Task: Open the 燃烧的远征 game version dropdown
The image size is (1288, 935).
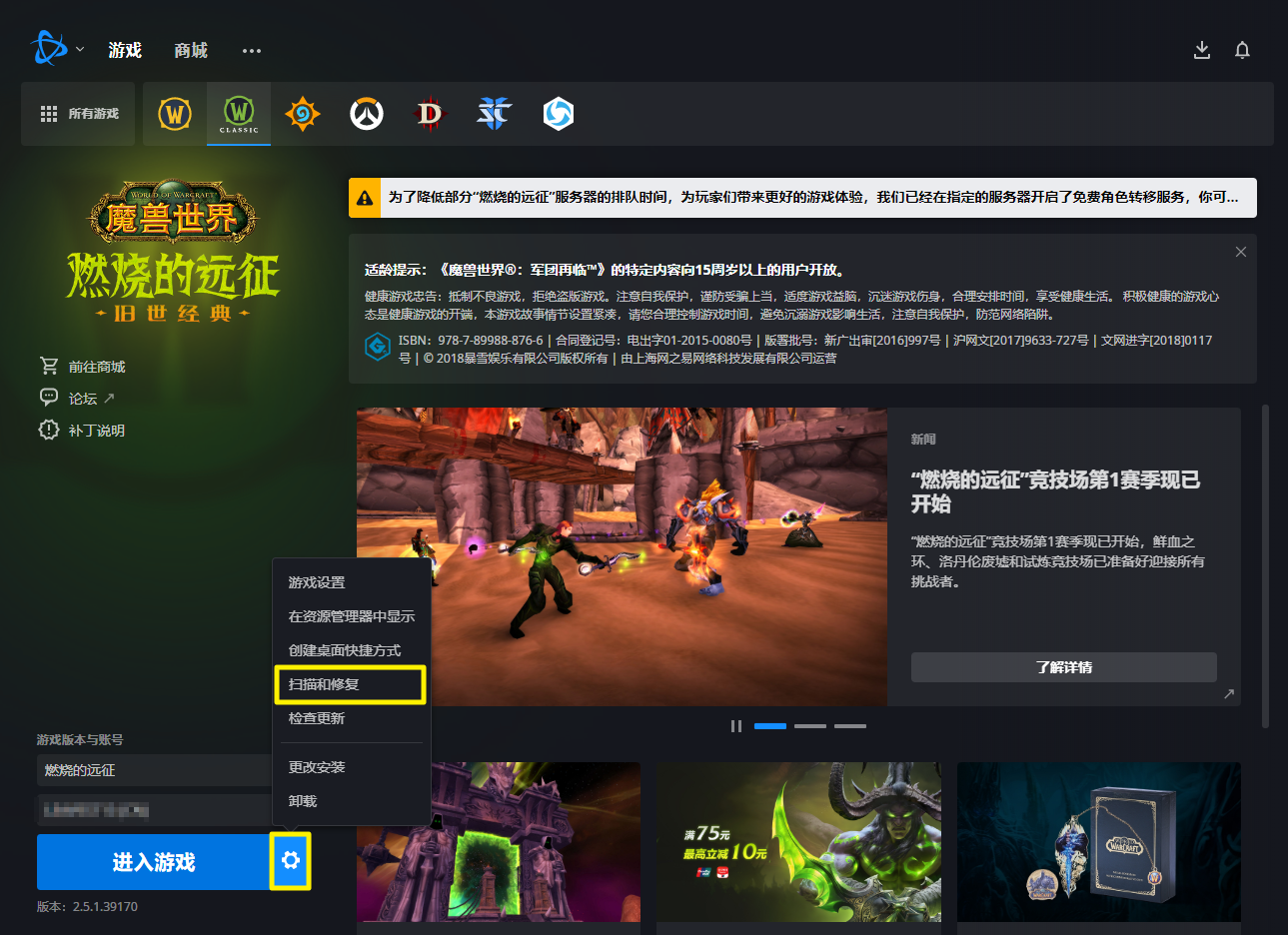Action: click(155, 770)
